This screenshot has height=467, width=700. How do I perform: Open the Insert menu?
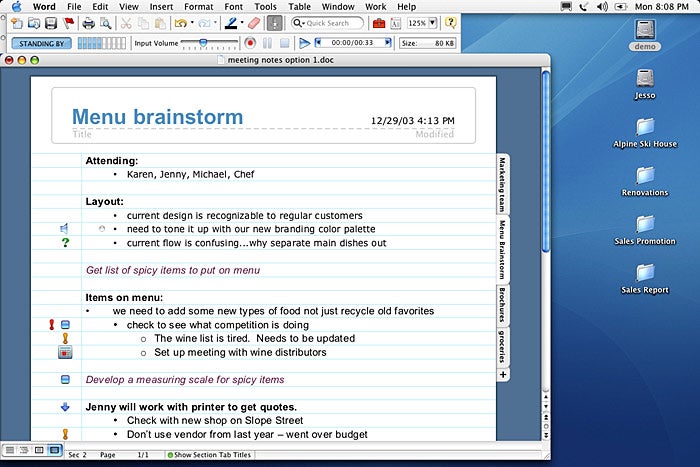(x=161, y=7)
